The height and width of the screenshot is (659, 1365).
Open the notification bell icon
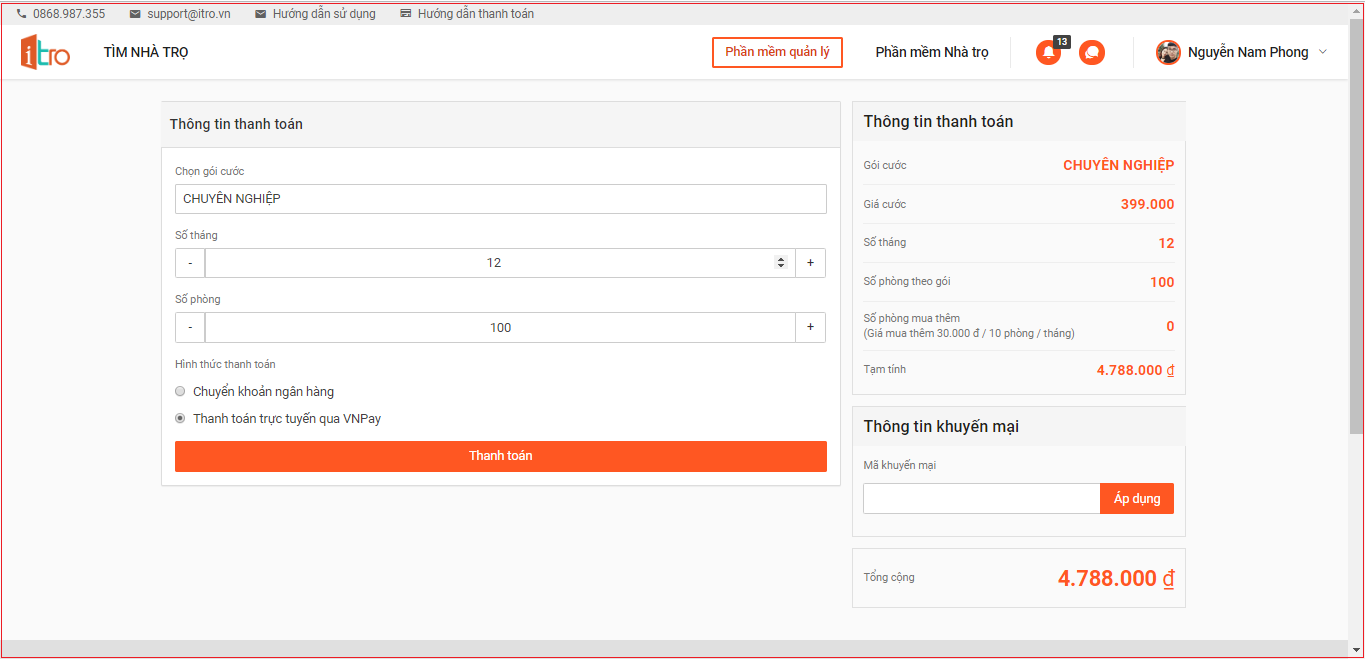[1048, 53]
